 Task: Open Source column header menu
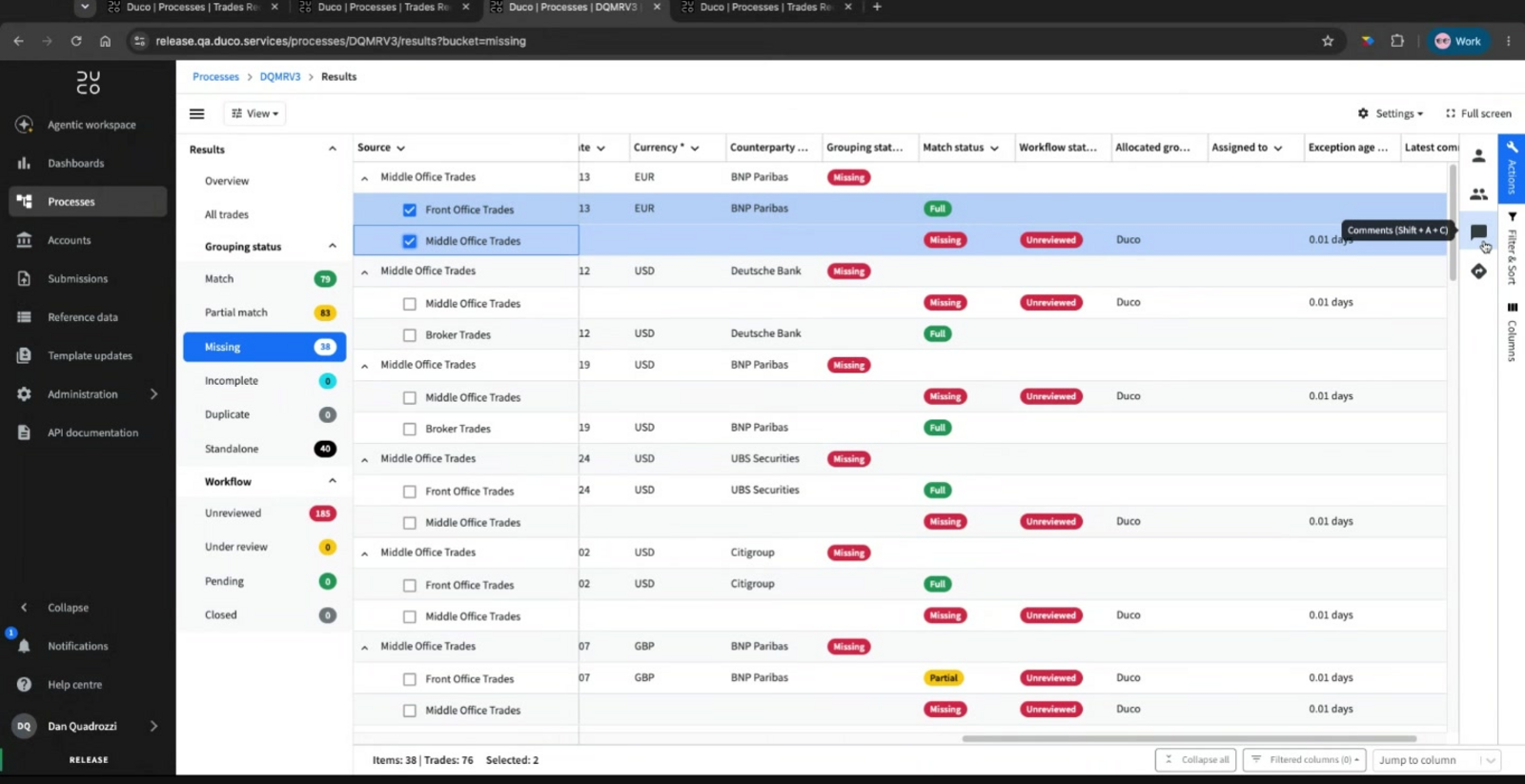click(x=400, y=148)
